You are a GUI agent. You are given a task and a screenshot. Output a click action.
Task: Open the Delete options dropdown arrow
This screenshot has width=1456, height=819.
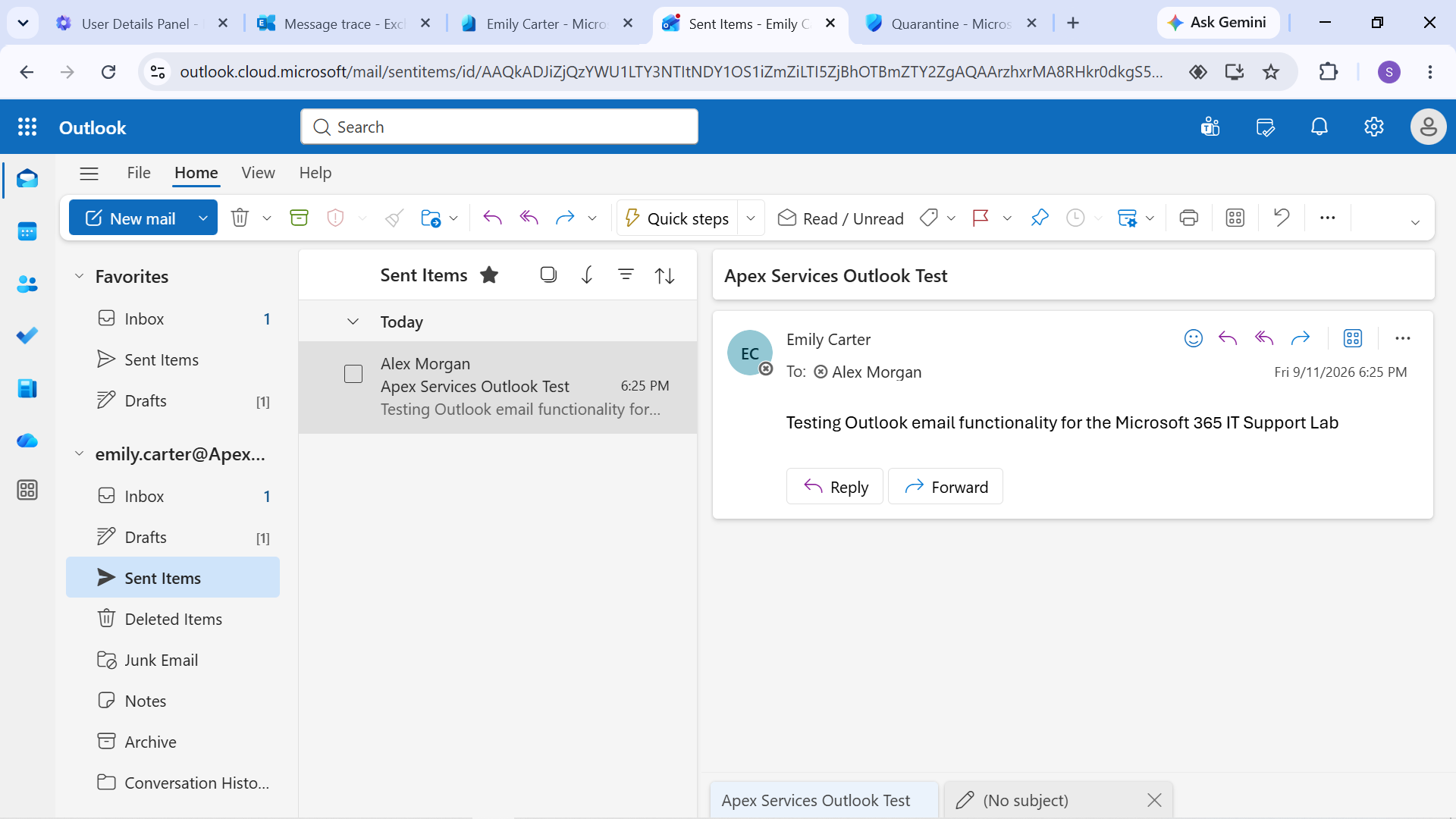(x=267, y=218)
